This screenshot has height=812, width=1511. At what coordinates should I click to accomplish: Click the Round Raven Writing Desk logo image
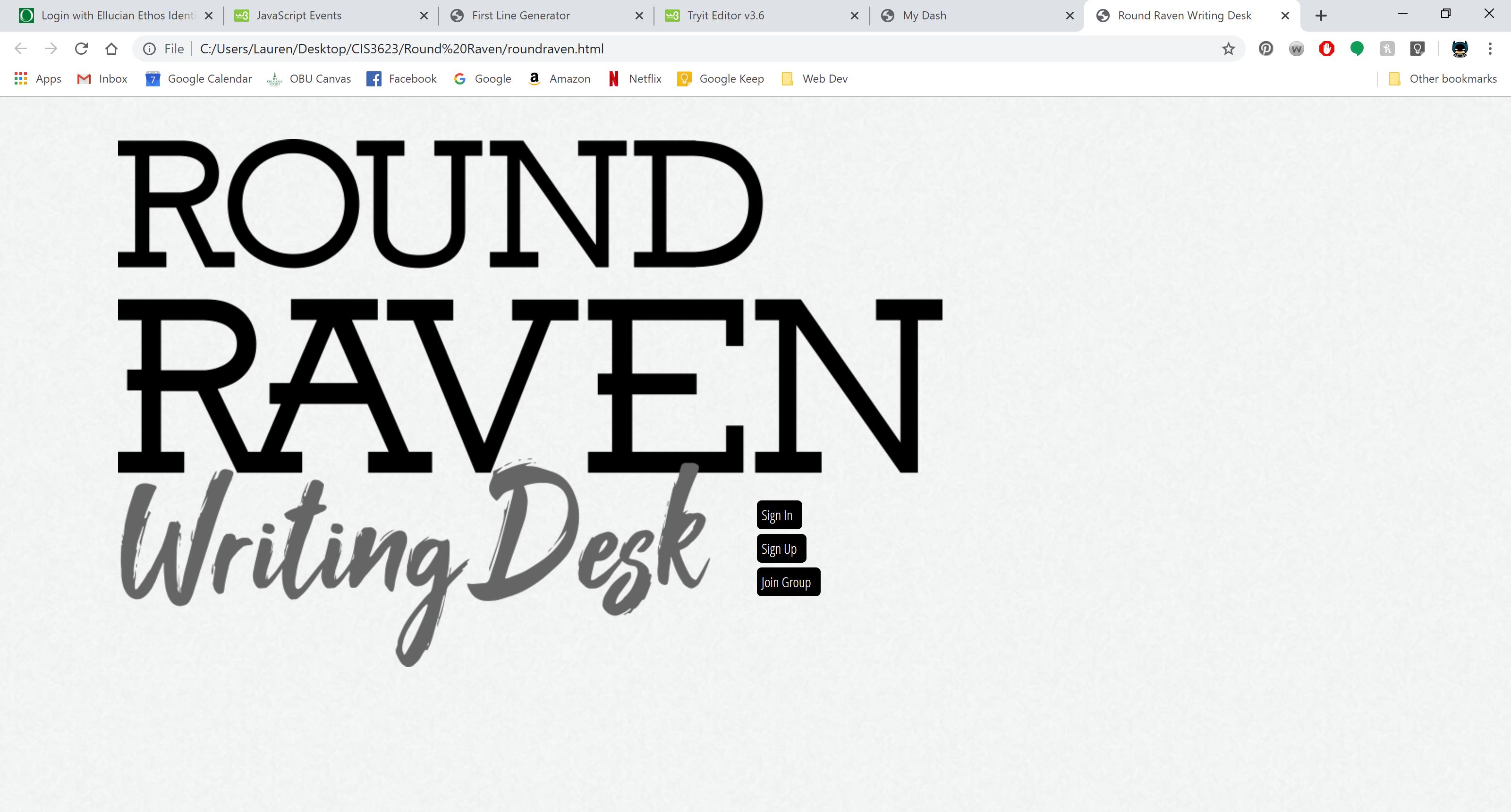[530, 403]
